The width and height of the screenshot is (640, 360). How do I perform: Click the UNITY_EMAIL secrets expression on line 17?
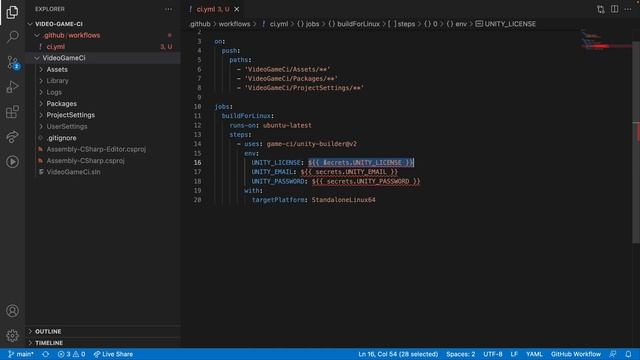349,172
